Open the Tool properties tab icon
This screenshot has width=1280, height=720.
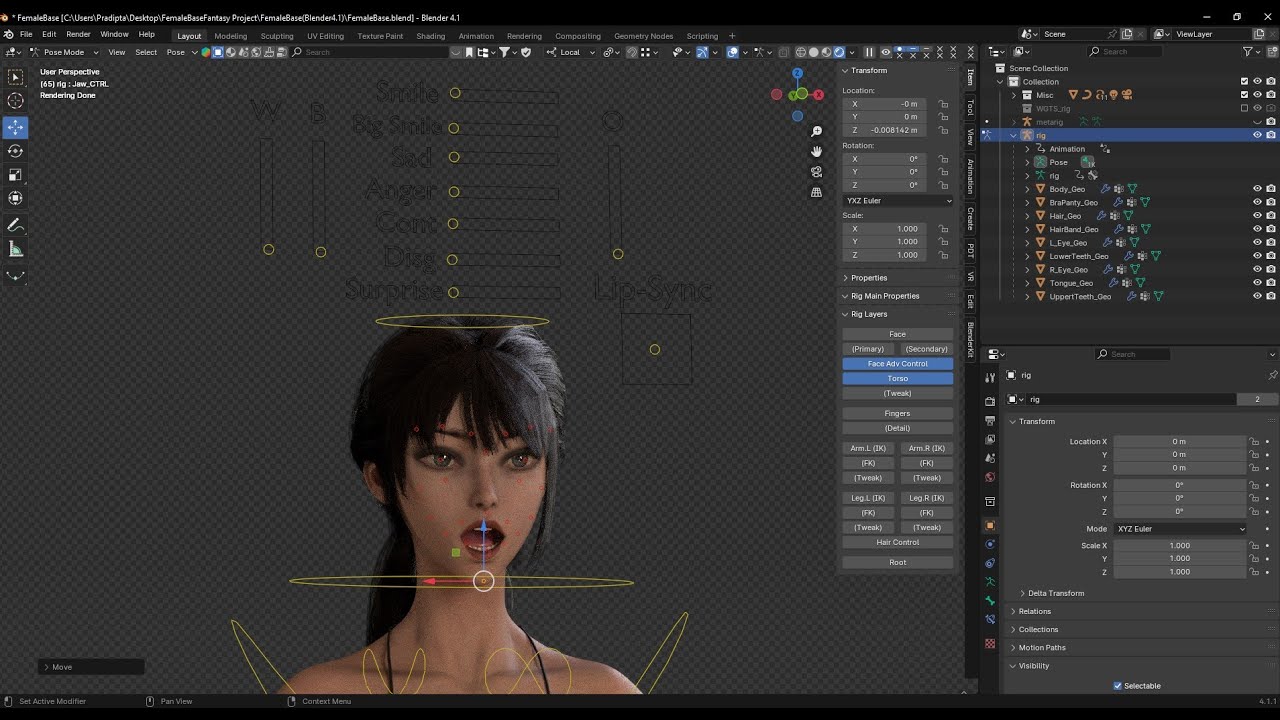pos(990,377)
